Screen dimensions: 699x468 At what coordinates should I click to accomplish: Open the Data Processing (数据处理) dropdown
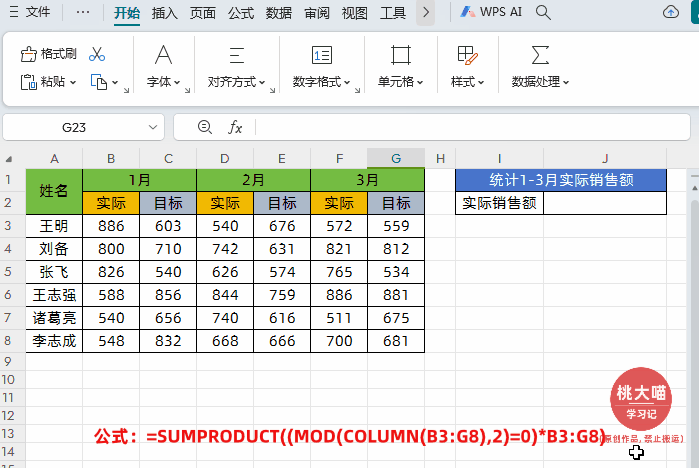pyautogui.click(x=540, y=82)
